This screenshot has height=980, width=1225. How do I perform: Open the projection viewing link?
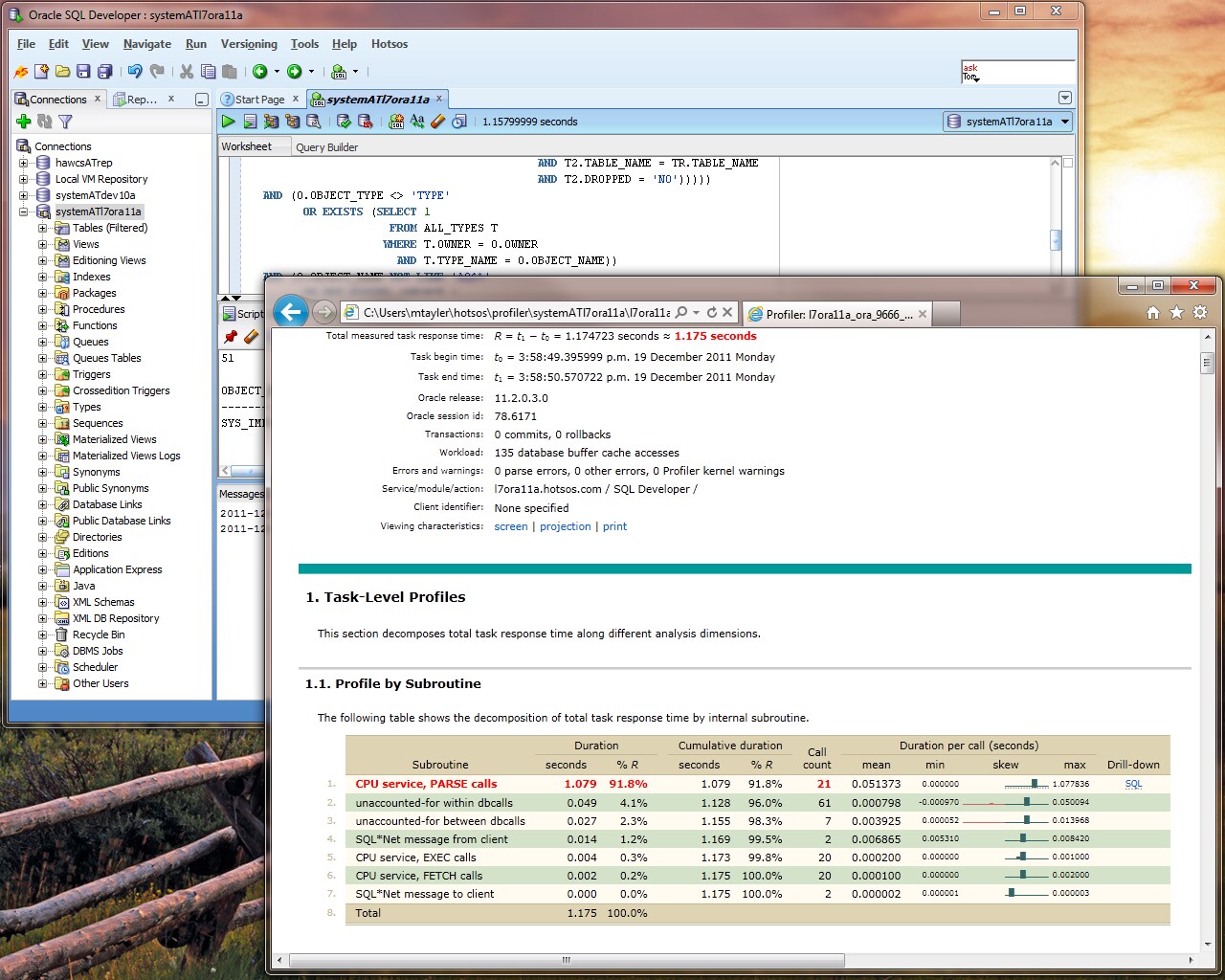coord(565,527)
